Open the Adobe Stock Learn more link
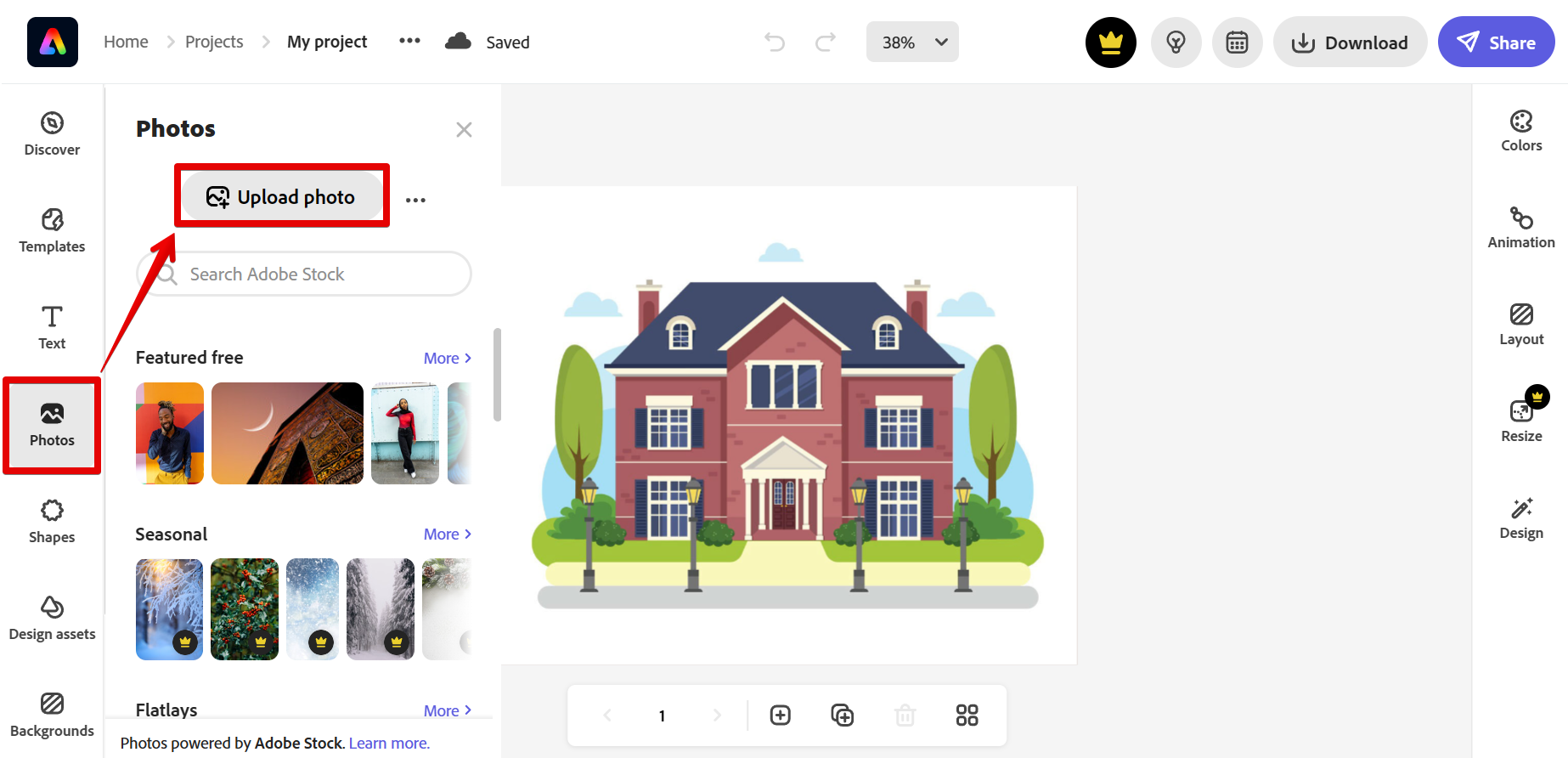The image size is (1568, 758). point(389,743)
